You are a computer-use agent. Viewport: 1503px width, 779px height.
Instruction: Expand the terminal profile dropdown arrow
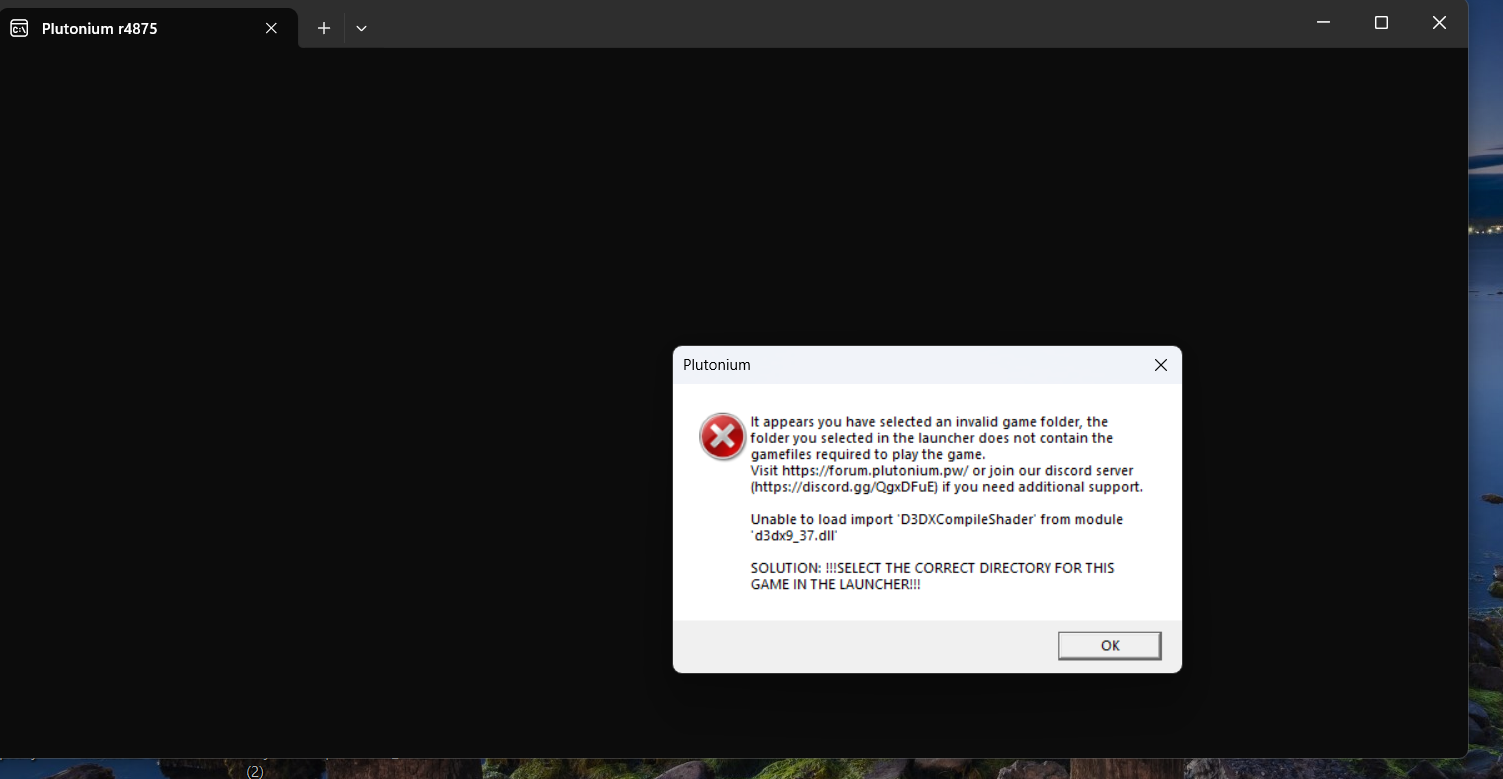(361, 28)
